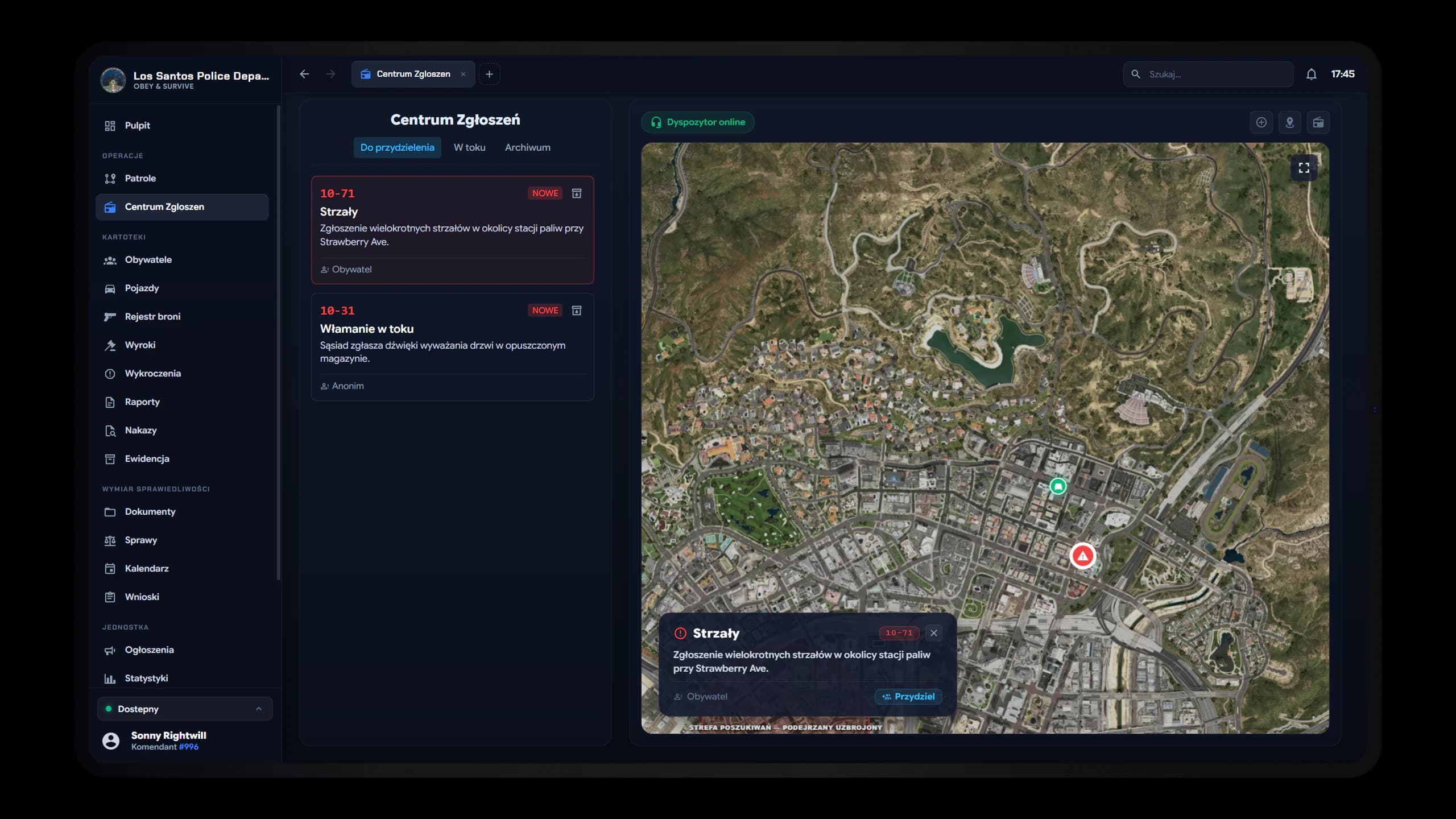Select the Centrum Zgloszen browser tab
This screenshot has height=819, width=1456.
[413, 74]
